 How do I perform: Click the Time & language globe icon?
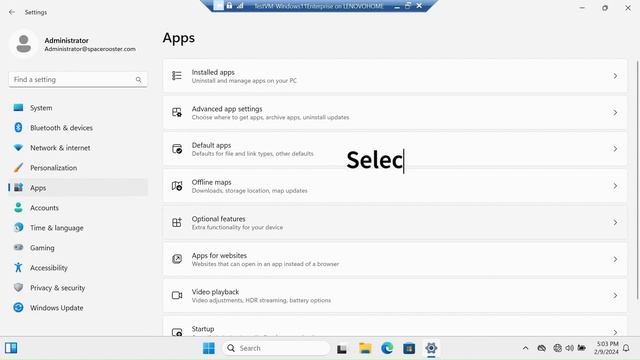[18, 227]
